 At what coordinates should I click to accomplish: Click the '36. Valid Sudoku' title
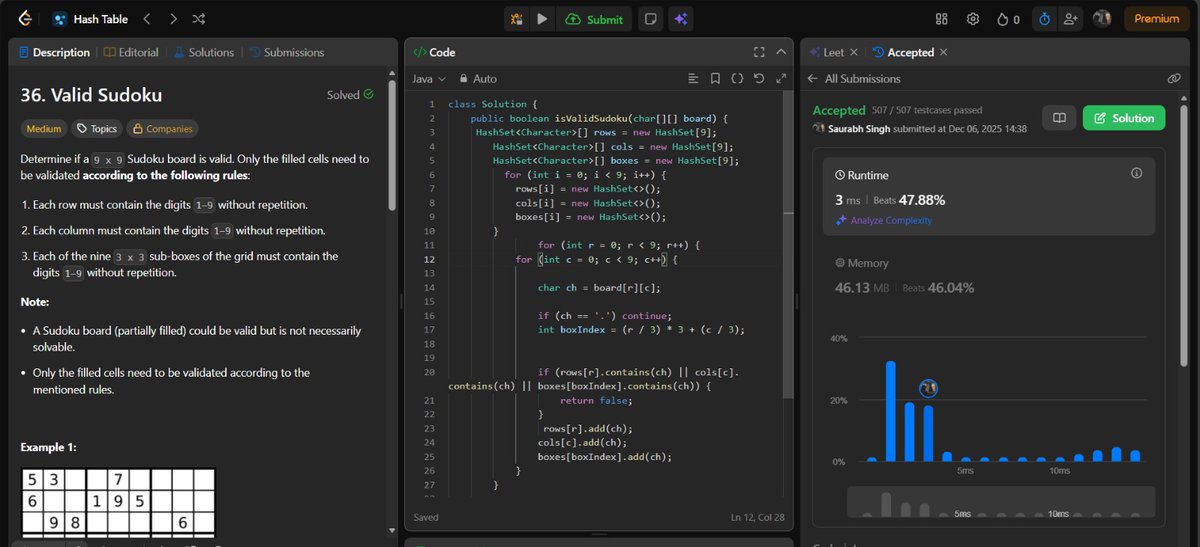(91, 95)
